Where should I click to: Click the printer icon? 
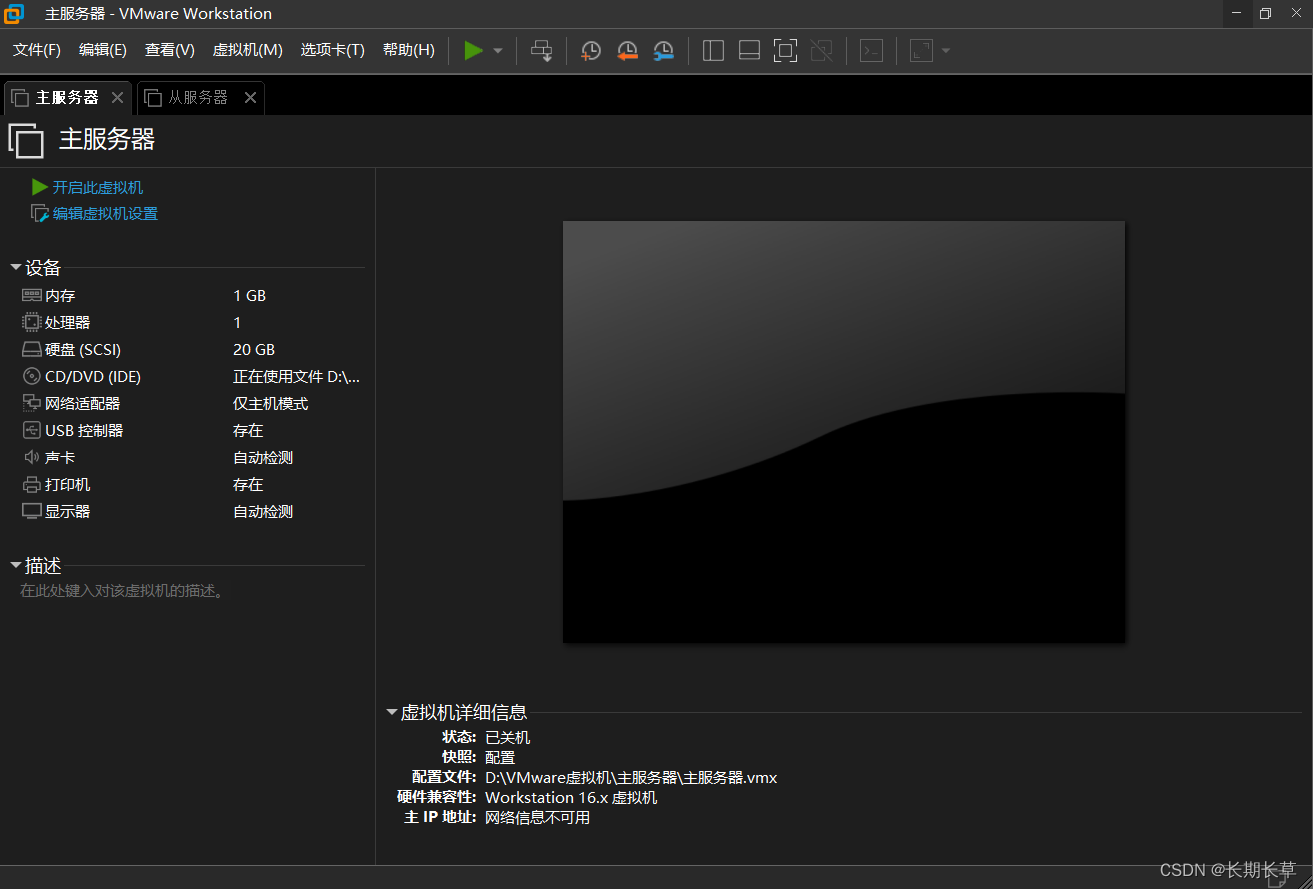click(x=32, y=485)
